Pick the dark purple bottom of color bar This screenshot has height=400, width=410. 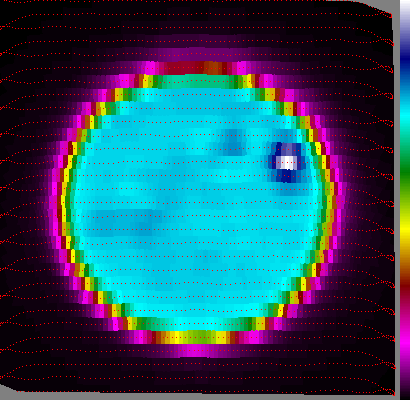[x=405, y=383]
